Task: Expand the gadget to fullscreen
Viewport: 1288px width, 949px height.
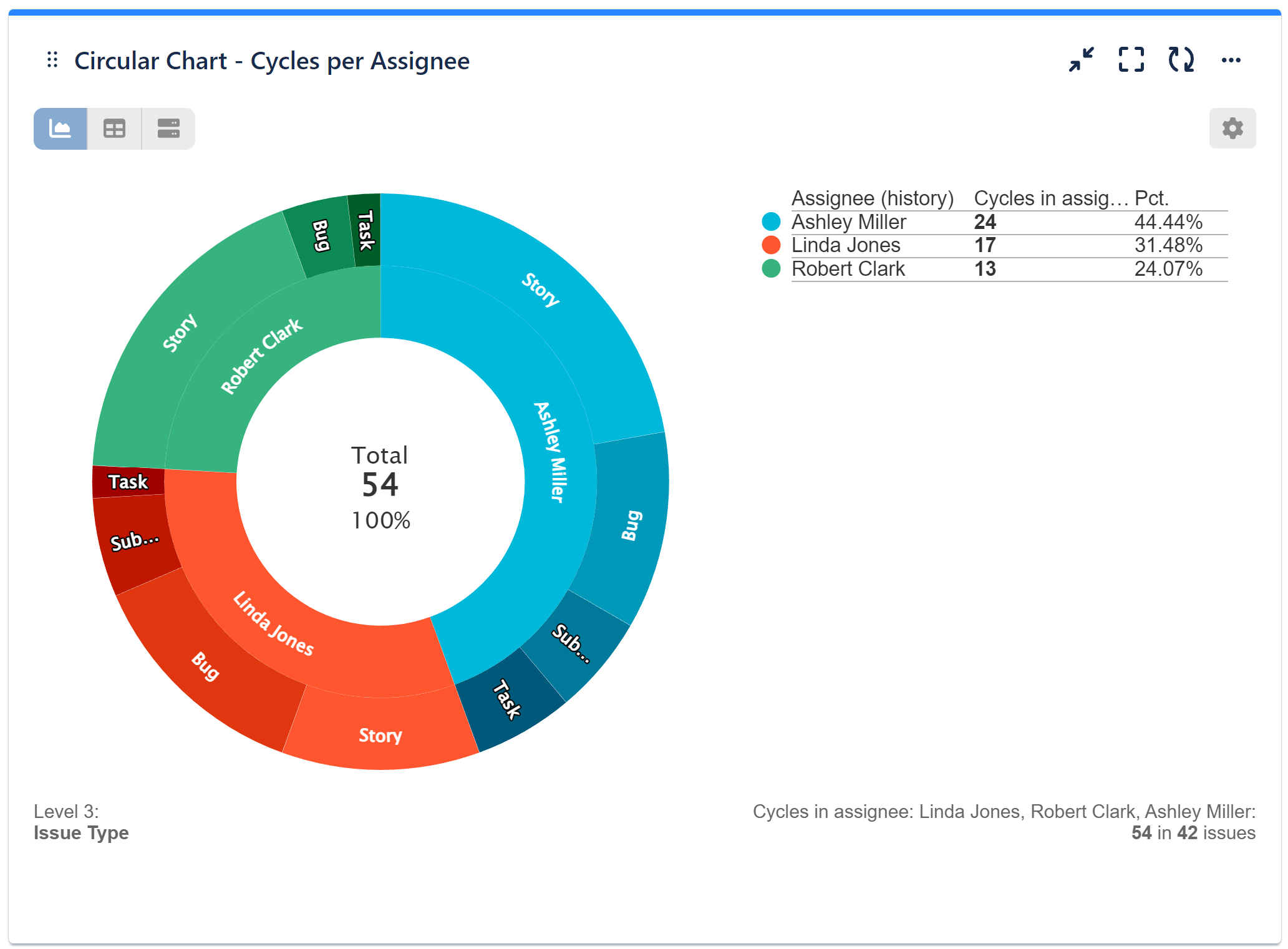Action: [1131, 60]
